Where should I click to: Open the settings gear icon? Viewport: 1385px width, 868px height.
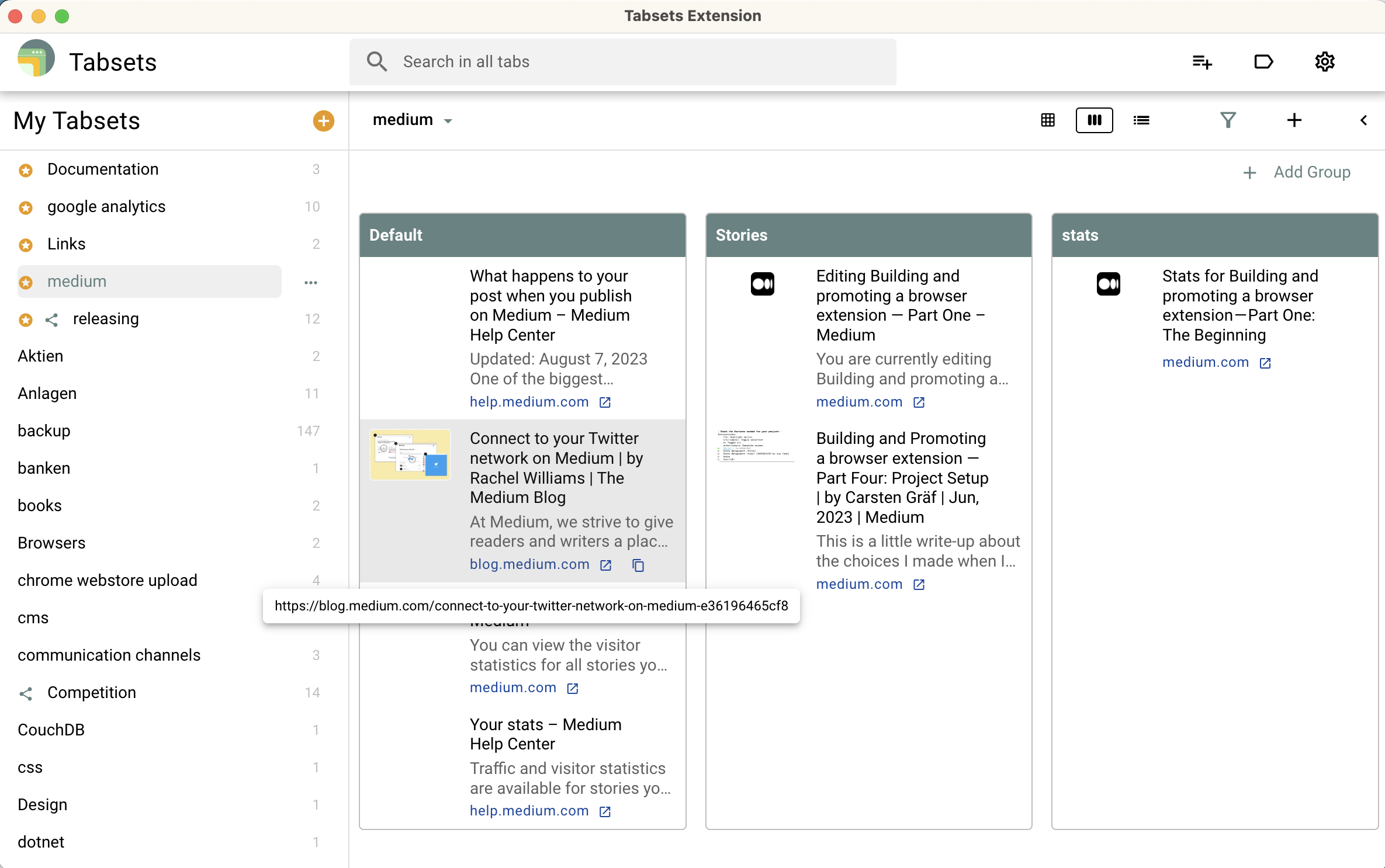[1325, 61]
